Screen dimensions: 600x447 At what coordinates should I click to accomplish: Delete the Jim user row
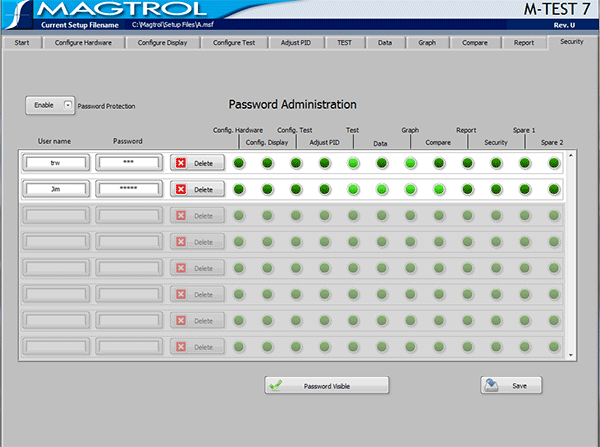[197, 189]
